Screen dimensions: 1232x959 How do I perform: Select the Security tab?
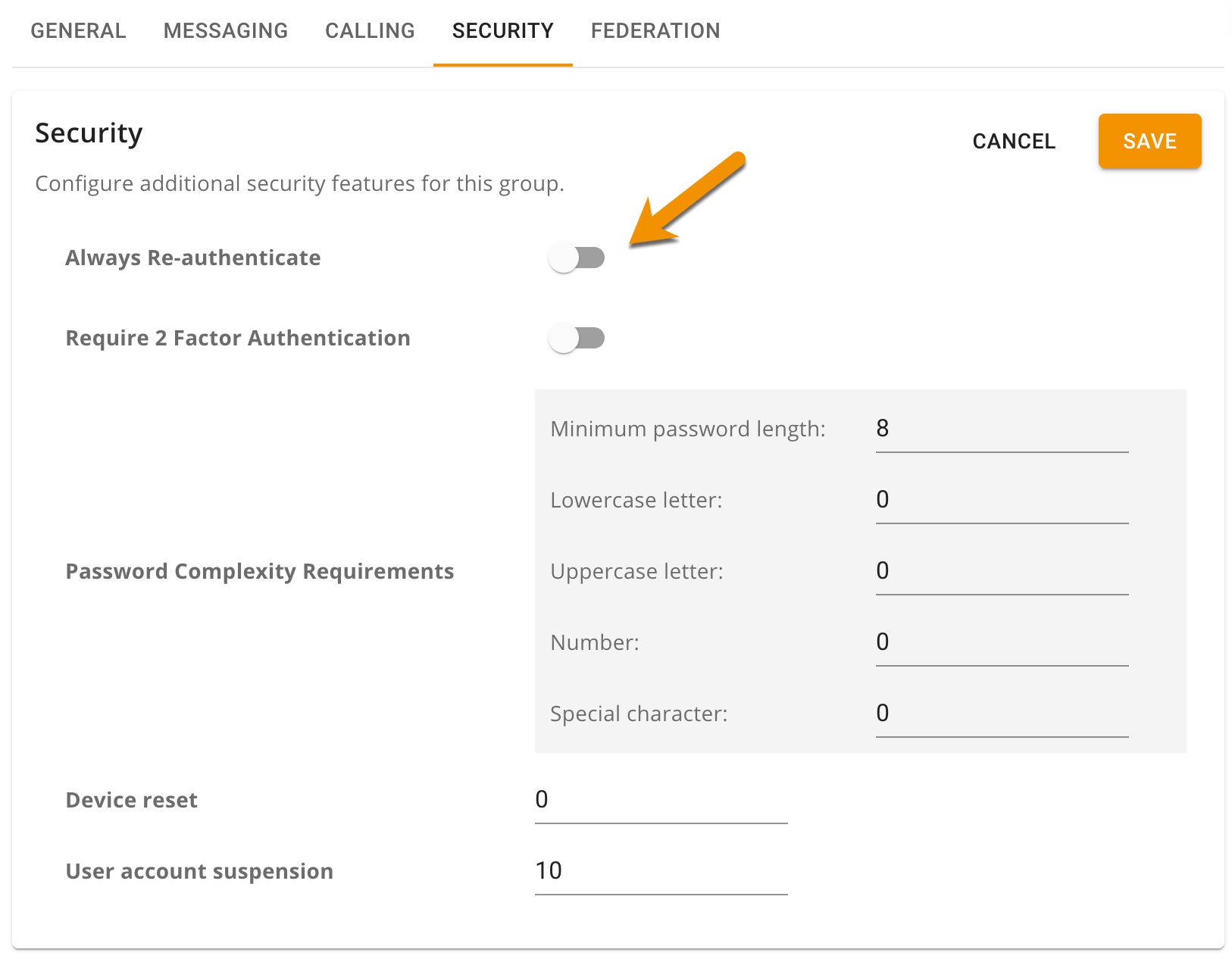pos(502,31)
